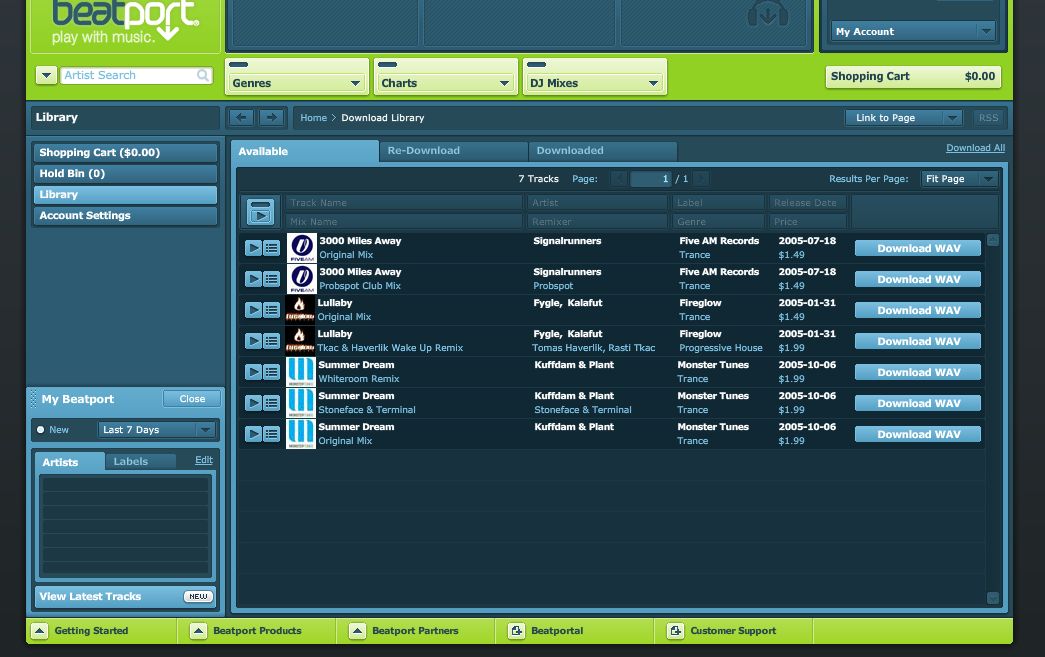Click the play-all icon in the table header

tap(260, 212)
